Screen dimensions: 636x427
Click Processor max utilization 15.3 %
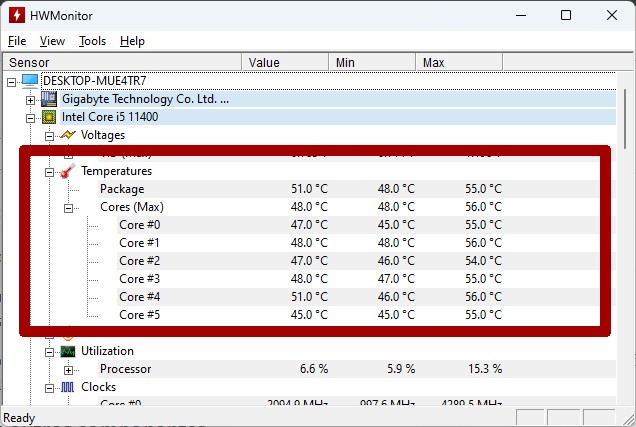pyautogui.click(x=485, y=369)
